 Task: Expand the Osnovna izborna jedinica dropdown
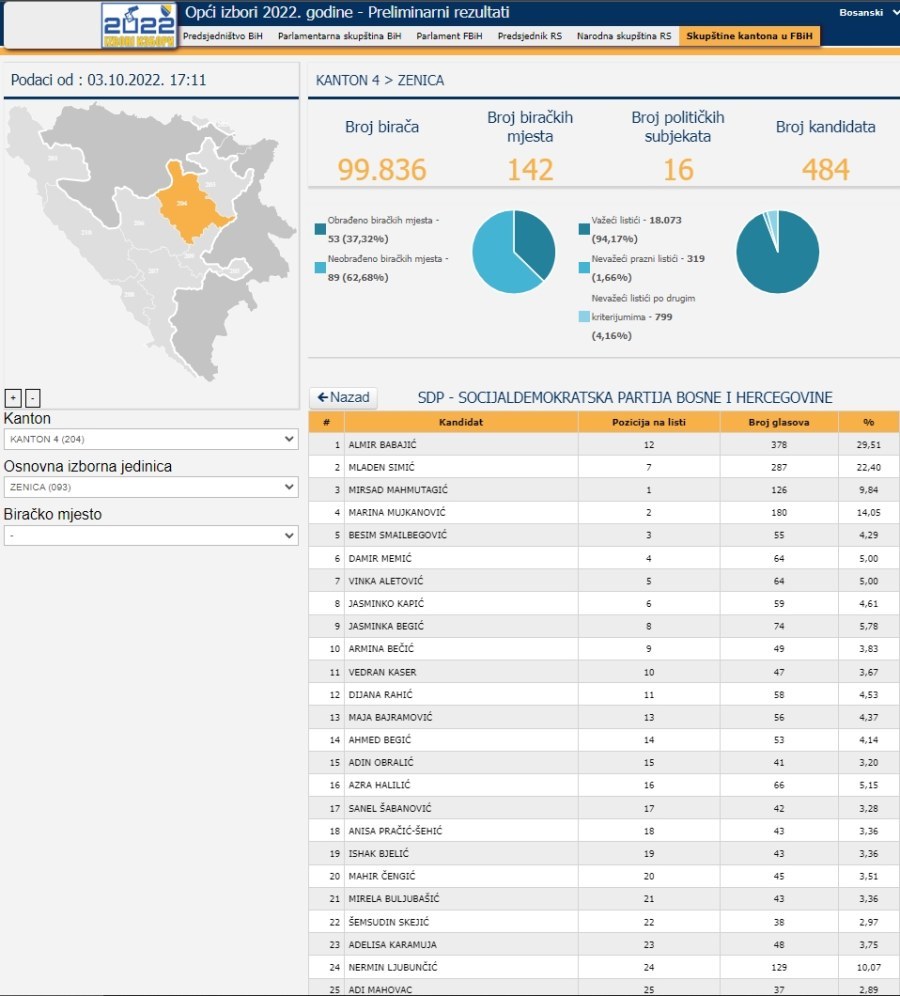(x=151, y=487)
